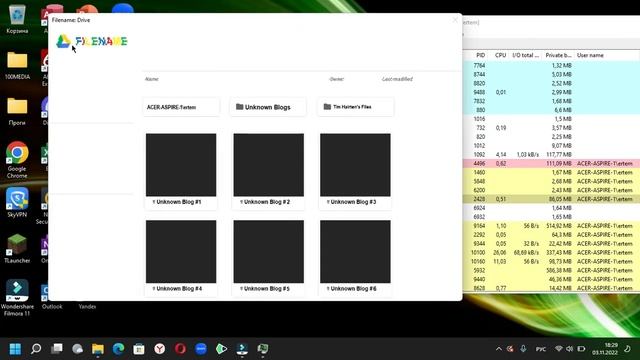Click the Google Drive logo icon

pos(63,41)
